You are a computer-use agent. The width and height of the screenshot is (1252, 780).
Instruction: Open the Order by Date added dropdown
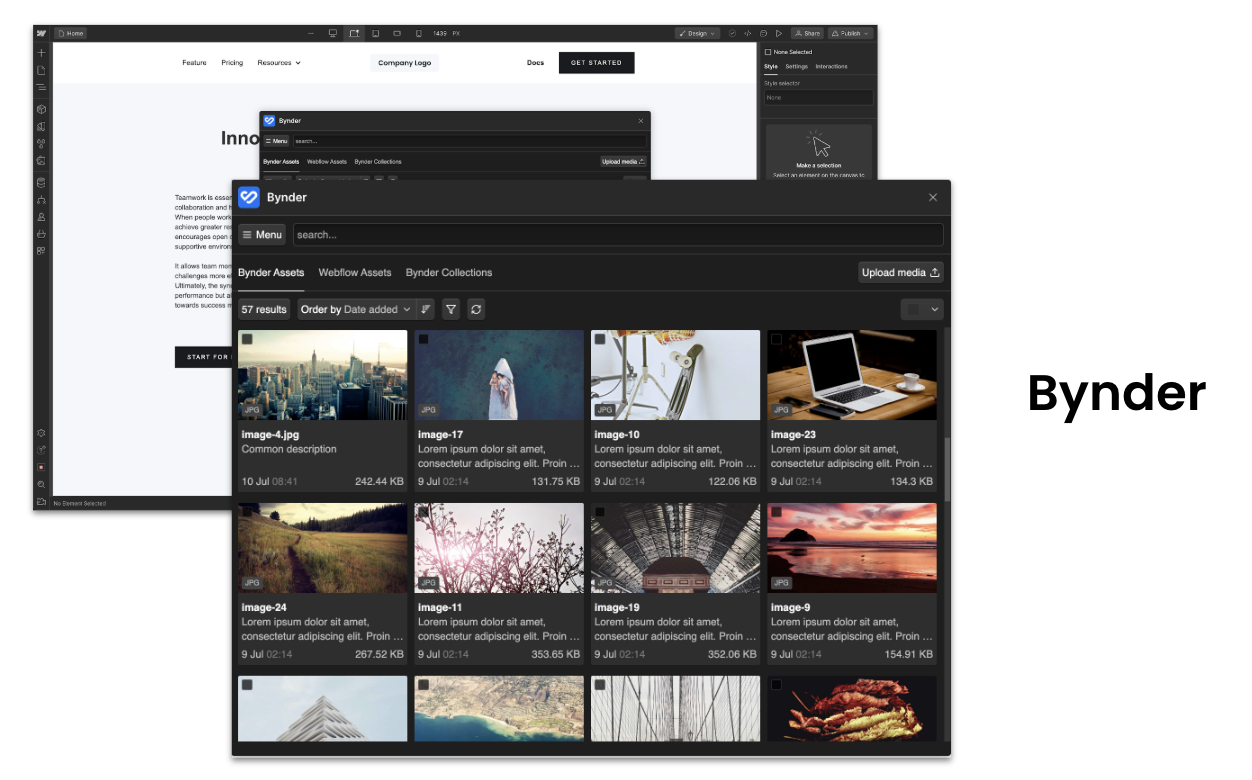tap(356, 310)
